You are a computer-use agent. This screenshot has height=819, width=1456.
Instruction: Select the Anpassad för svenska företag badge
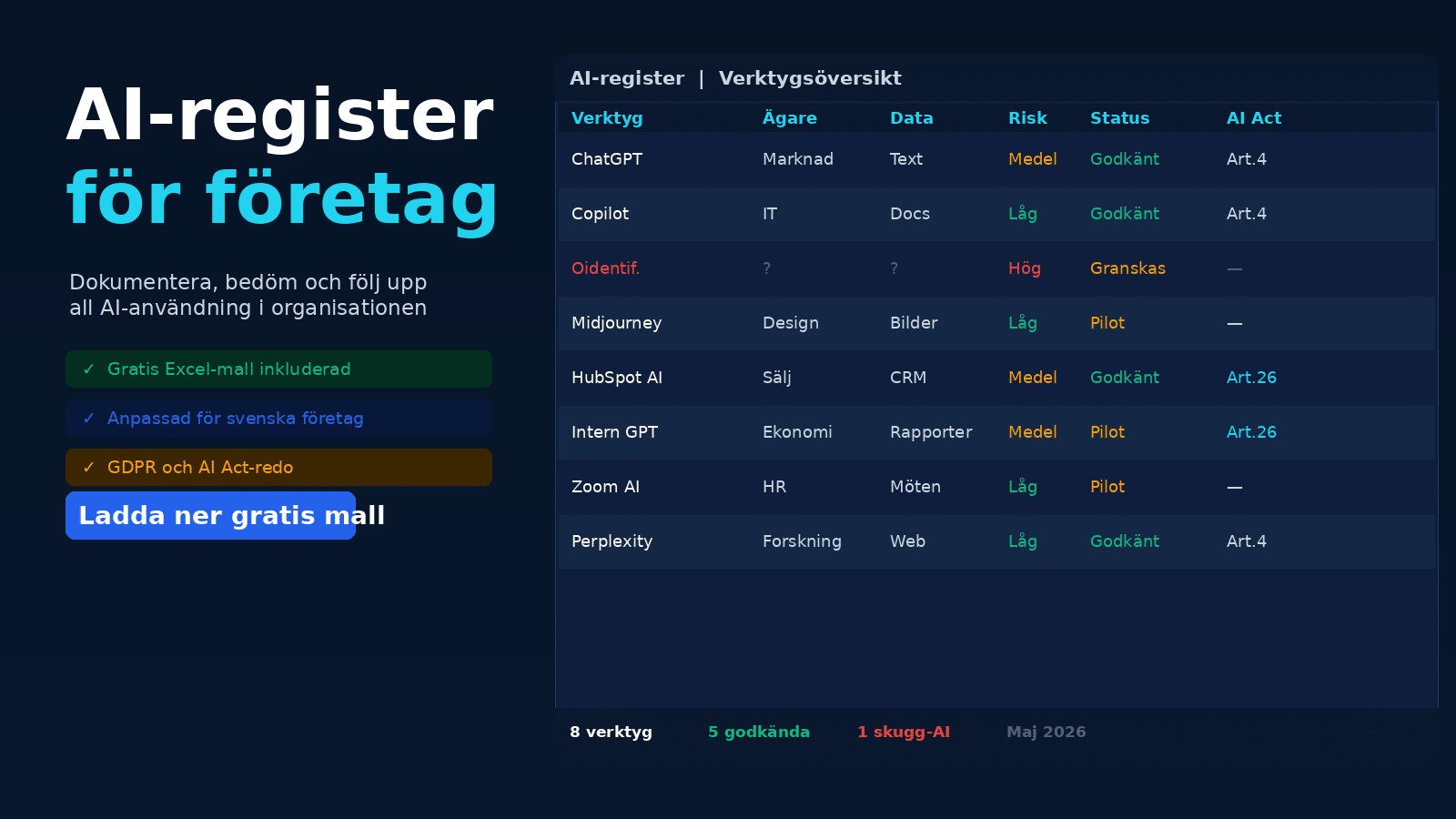point(278,418)
